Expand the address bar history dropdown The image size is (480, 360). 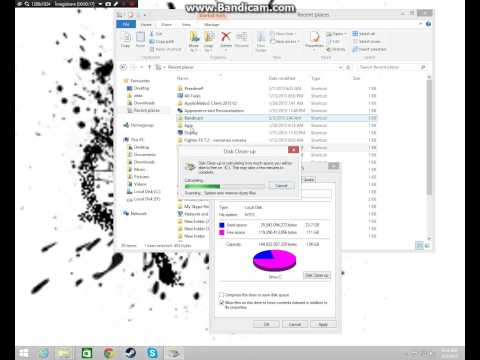340,67
